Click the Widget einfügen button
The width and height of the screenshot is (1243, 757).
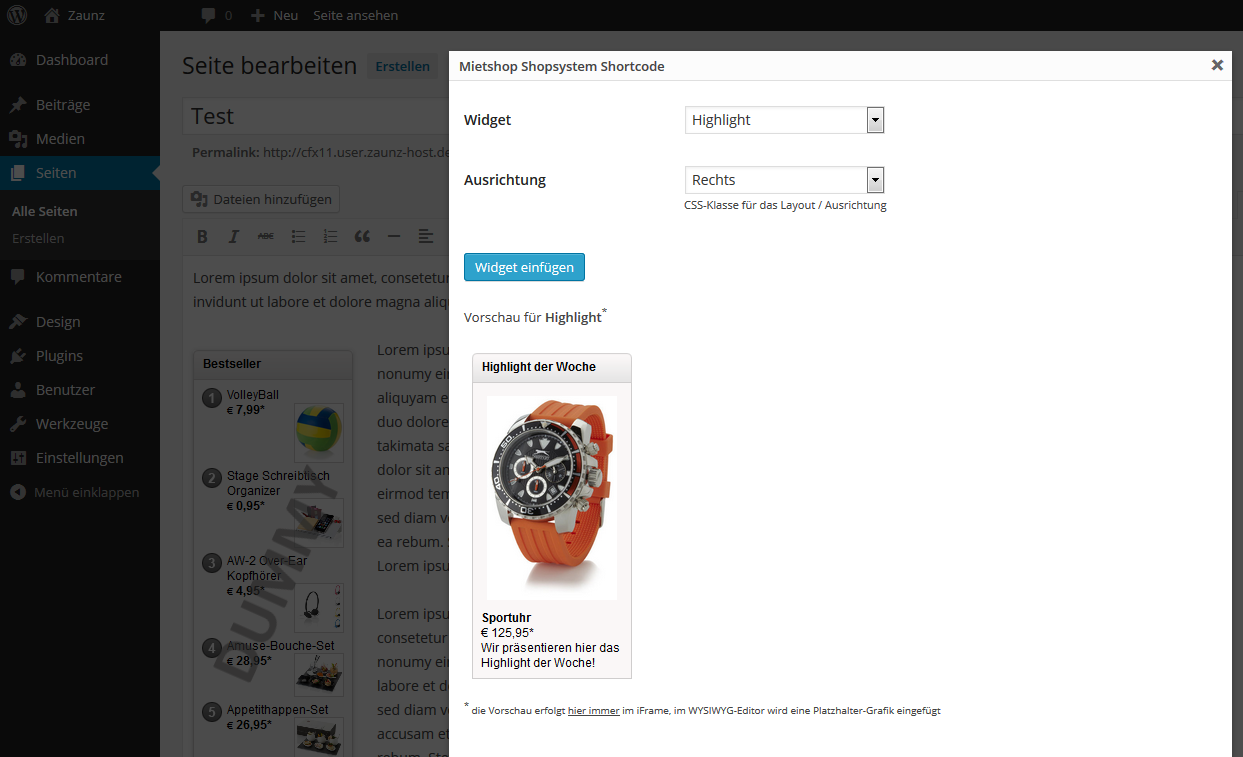524,267
